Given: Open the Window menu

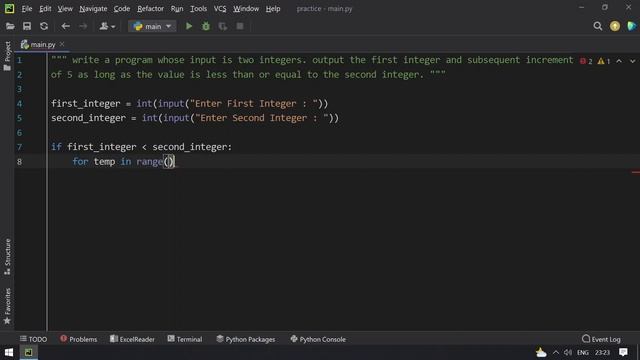Looking at the screenshot, I should point(246,9).
